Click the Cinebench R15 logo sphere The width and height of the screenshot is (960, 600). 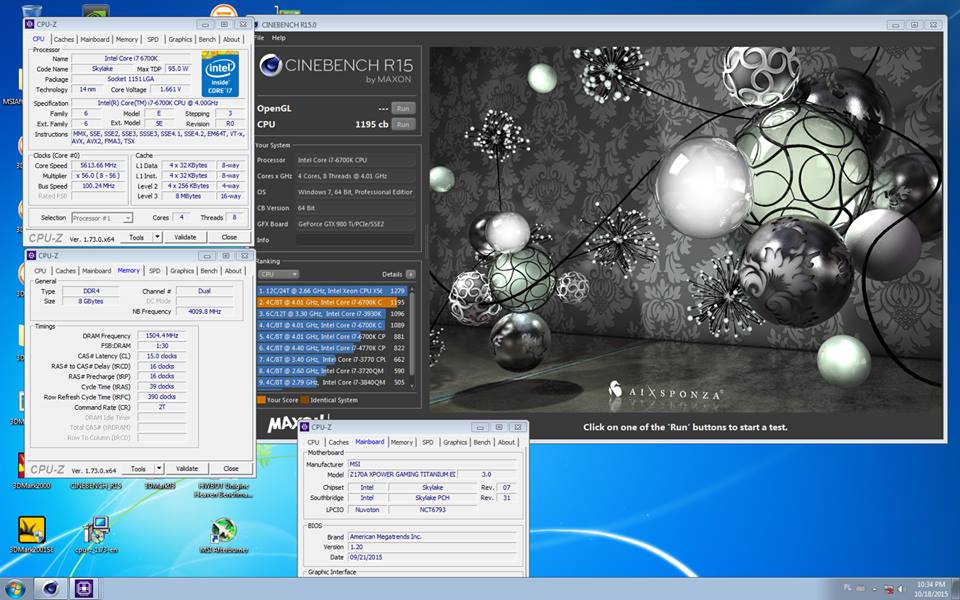click(271, 65)
